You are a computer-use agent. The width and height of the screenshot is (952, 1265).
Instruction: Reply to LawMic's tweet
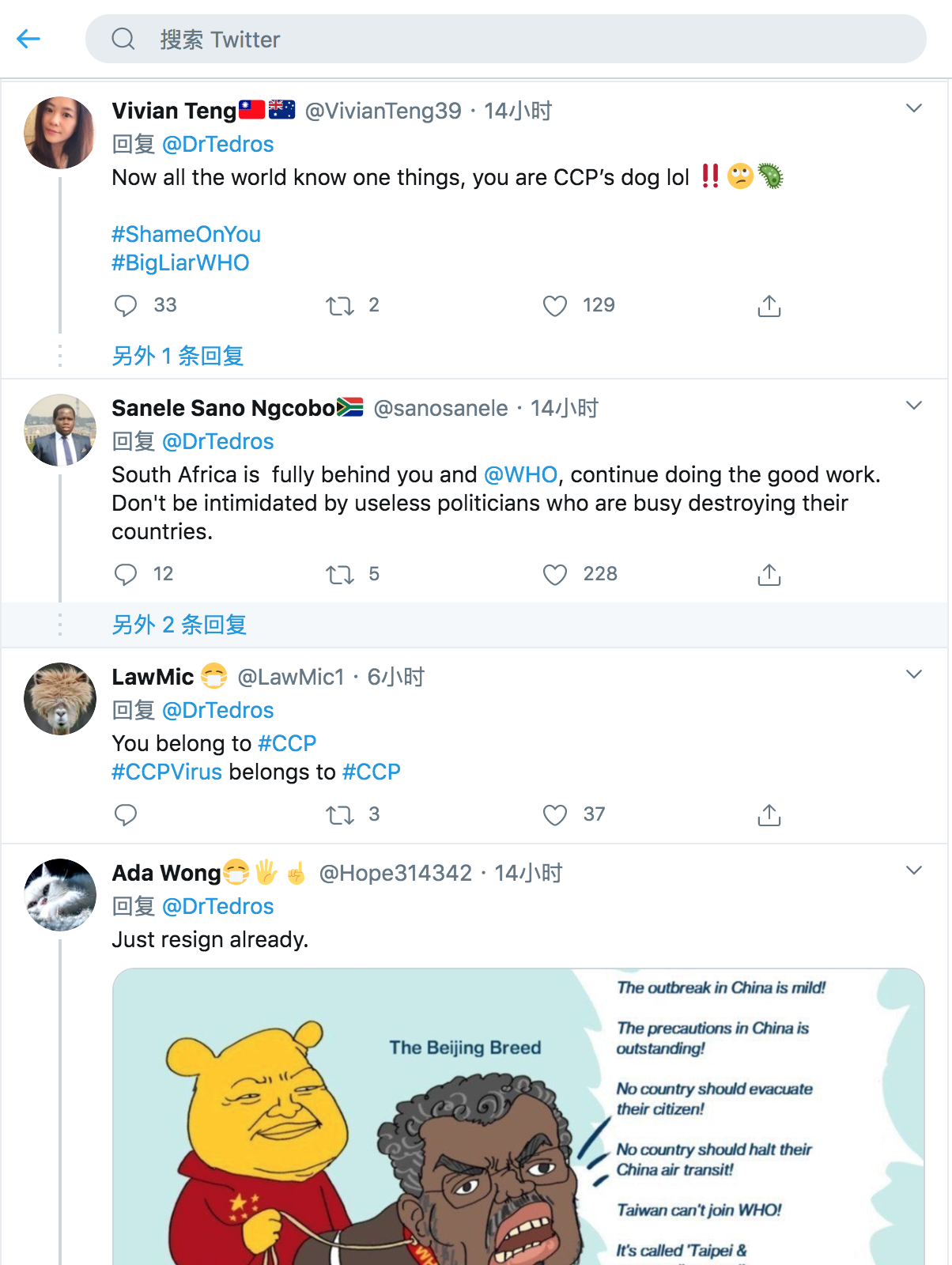(126, 815)
